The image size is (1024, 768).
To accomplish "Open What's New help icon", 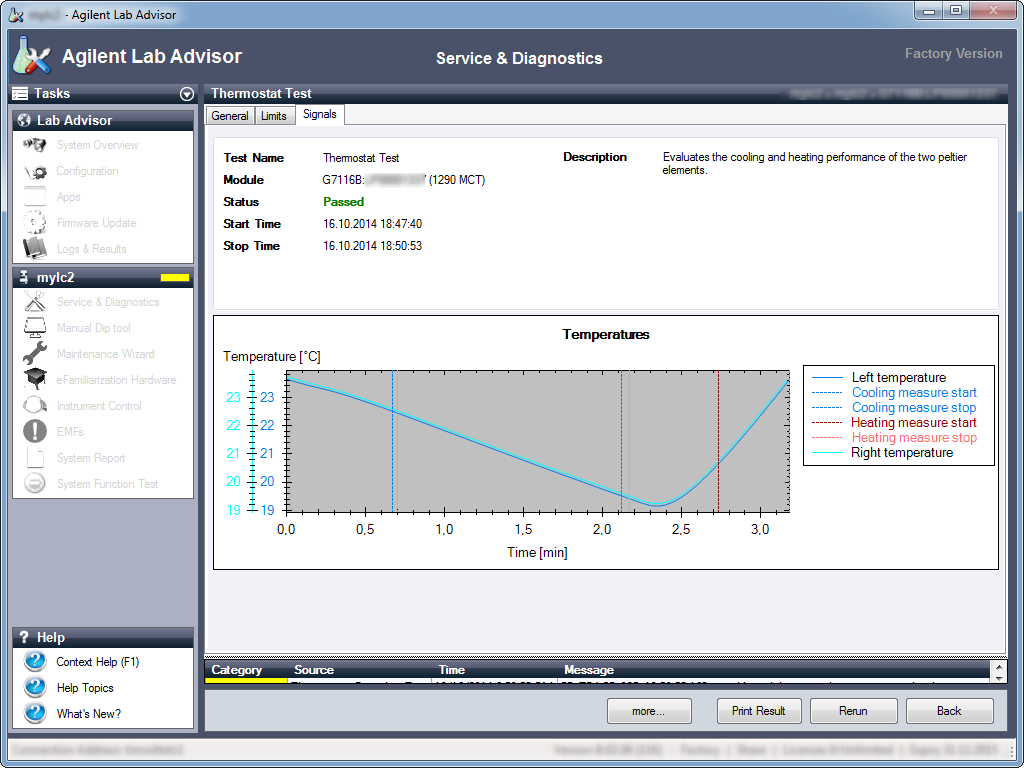I will coord(35,714).
